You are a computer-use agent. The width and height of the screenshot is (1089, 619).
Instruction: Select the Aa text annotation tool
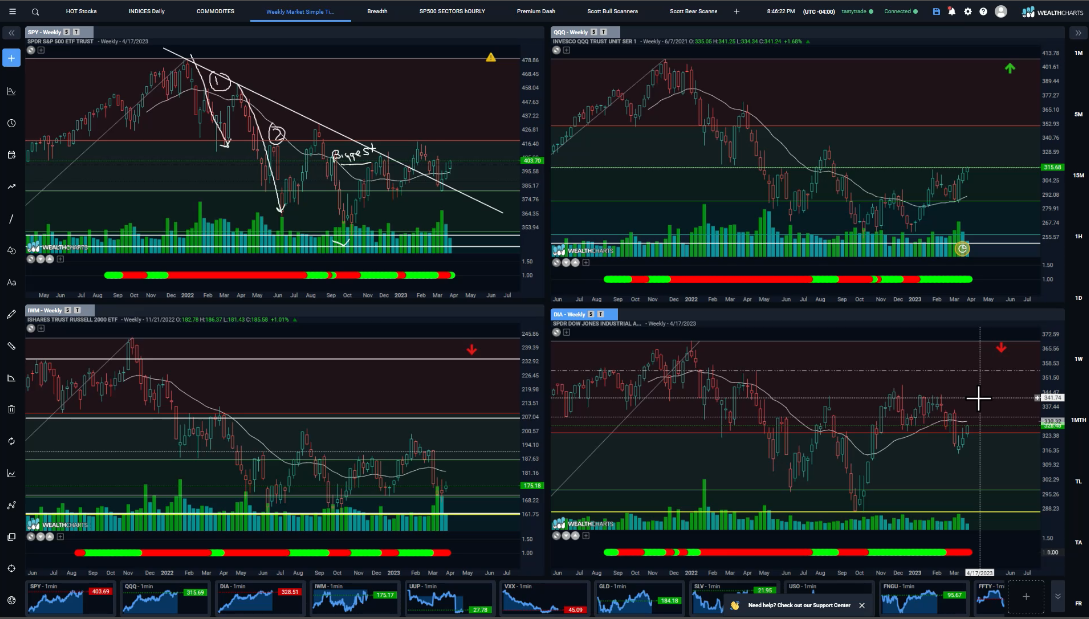tap(11, 282)
